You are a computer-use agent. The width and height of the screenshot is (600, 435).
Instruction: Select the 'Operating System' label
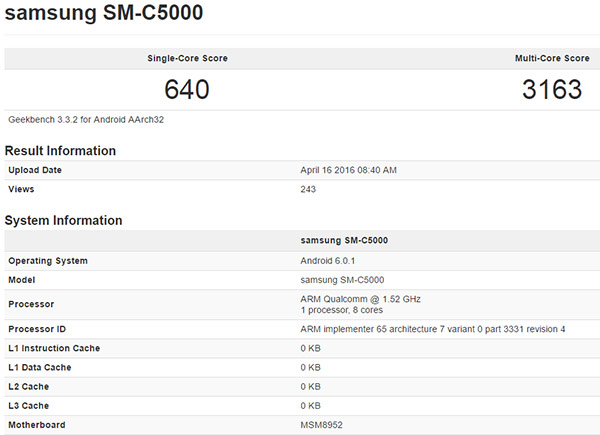pos(48,261)
